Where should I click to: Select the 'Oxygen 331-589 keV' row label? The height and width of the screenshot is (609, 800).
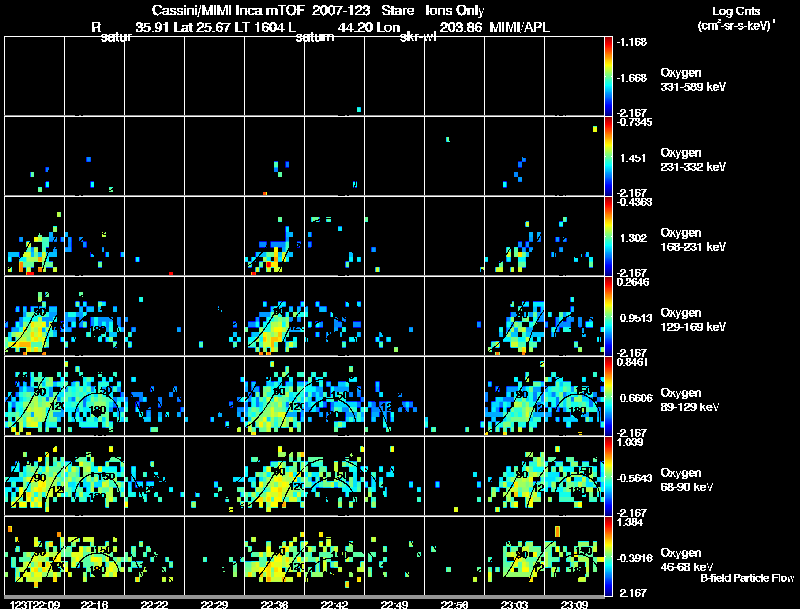[x=693, y=80]
